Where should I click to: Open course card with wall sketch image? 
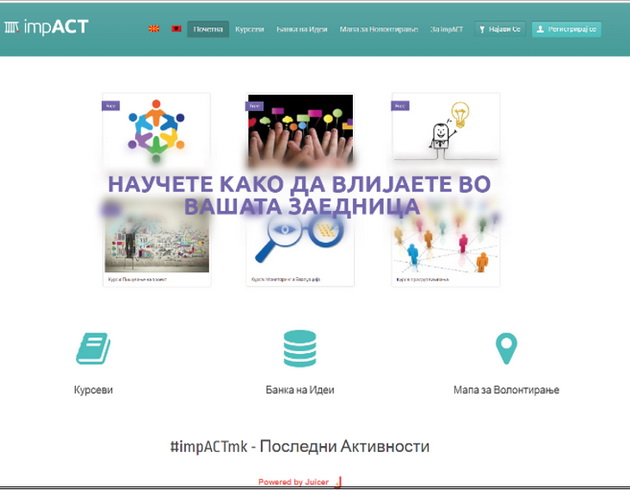(157, 244)
